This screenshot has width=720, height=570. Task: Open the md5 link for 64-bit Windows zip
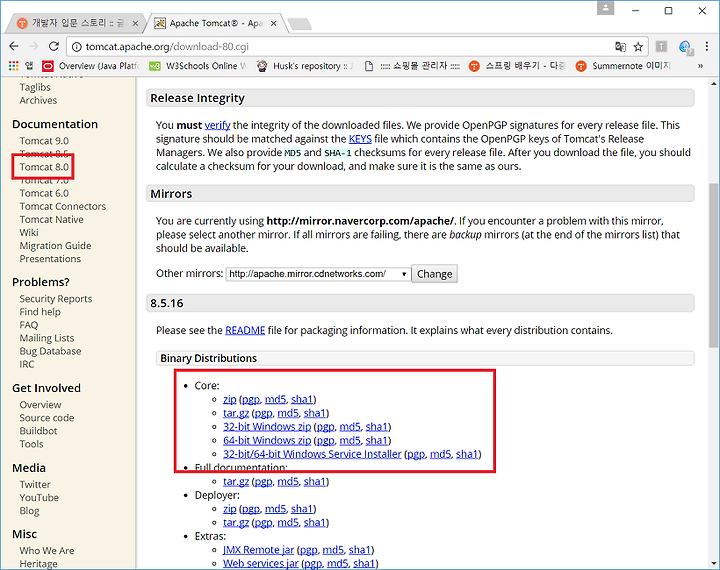click(350, 440)
